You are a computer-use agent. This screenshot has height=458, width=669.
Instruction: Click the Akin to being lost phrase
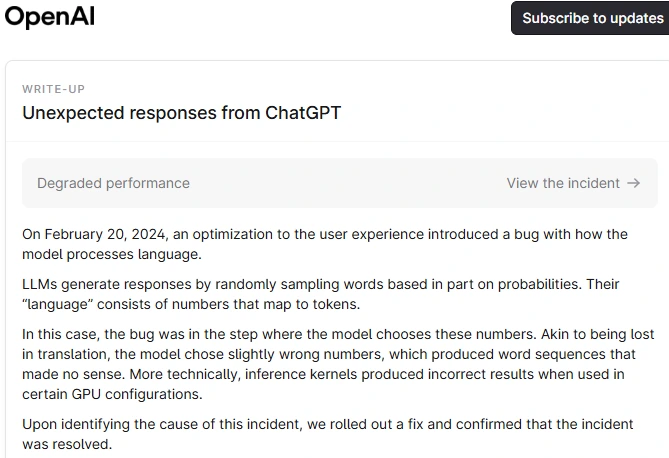(597, 334)
